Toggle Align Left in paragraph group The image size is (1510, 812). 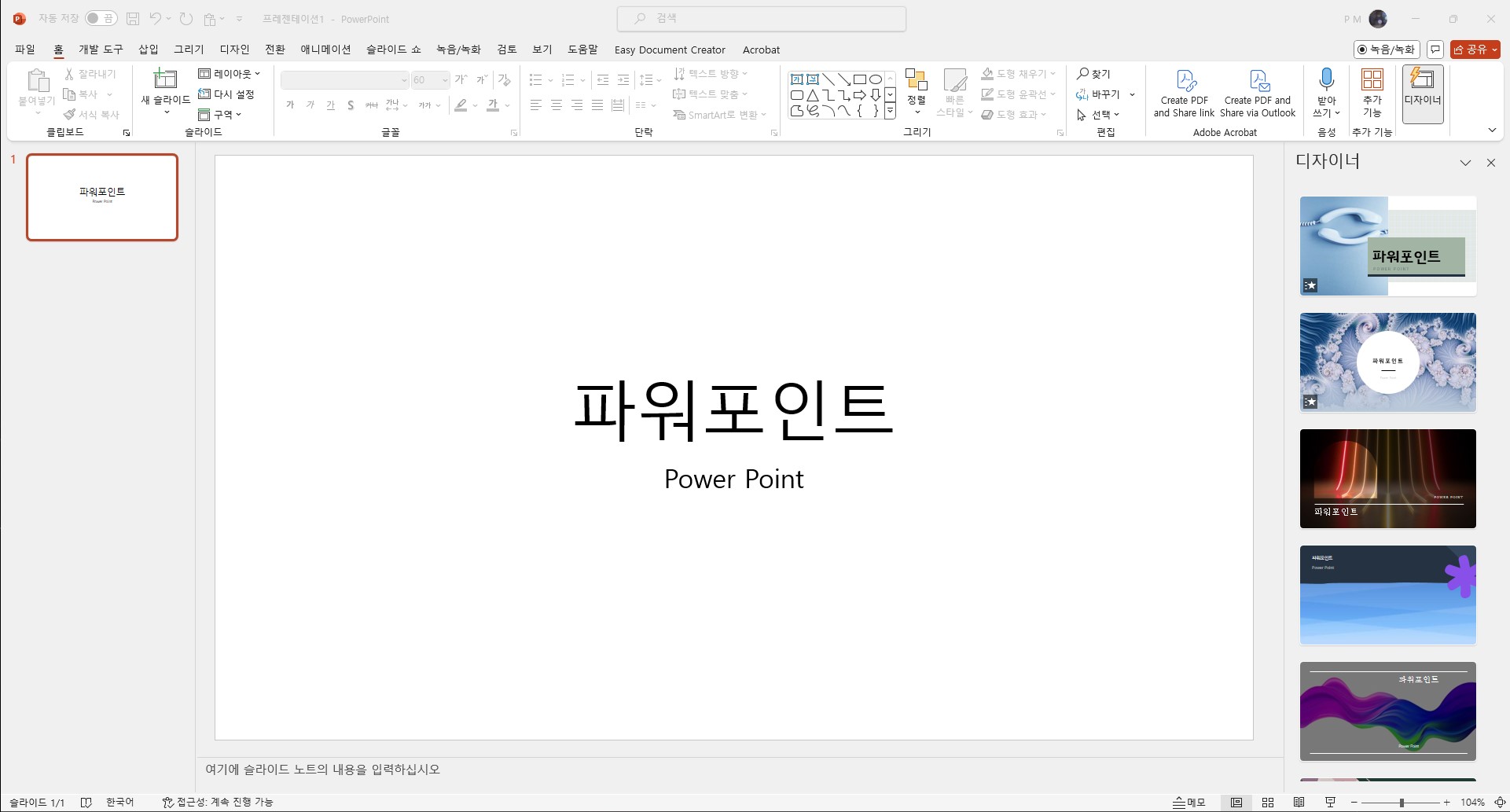[x=536, y=105]
